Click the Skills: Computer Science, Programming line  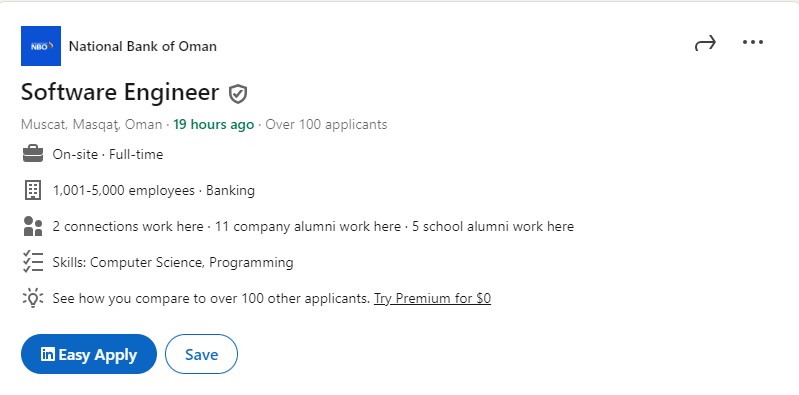[173, 262]
